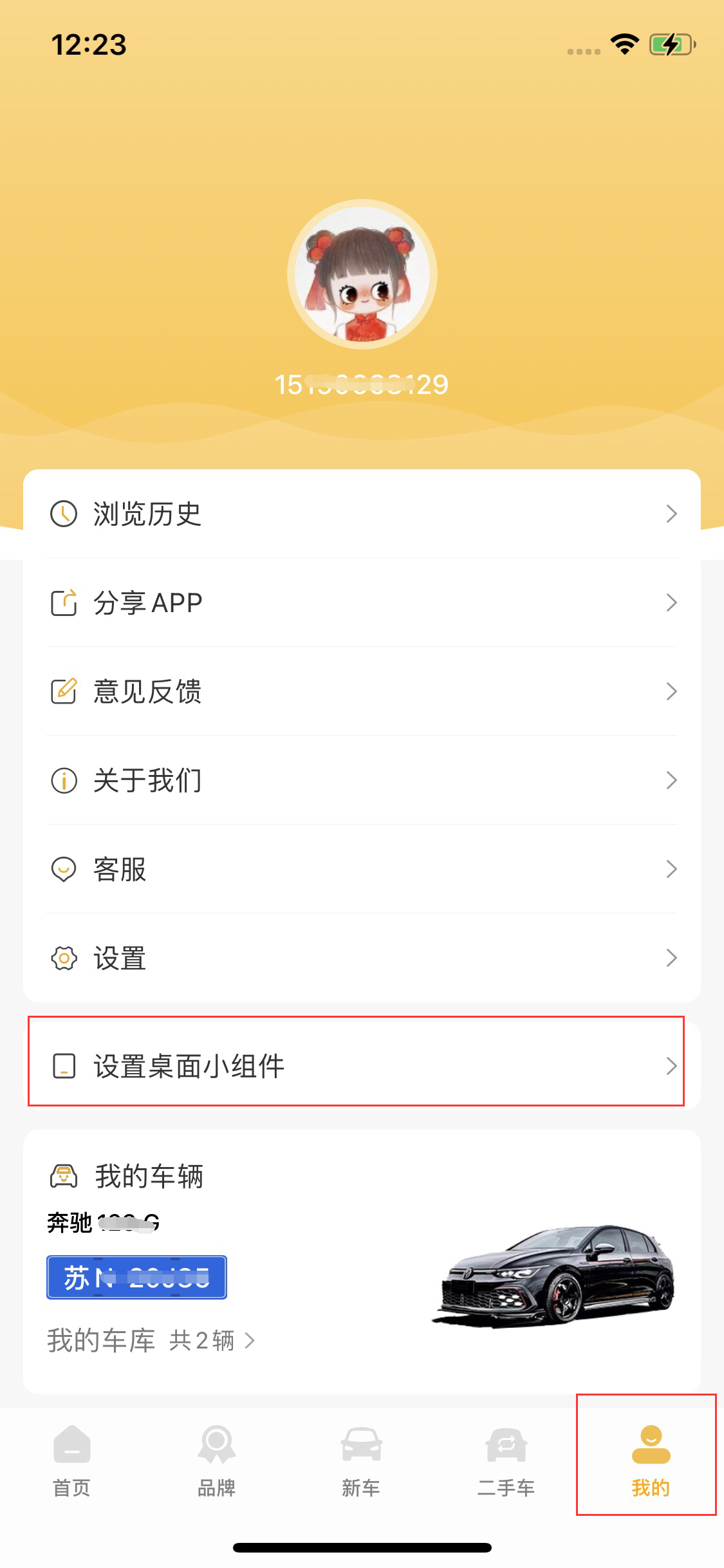Tap the customer service smiley icon
This screenshot has width=724, height=1568.
pyautogui.click(x=64, y=869)
